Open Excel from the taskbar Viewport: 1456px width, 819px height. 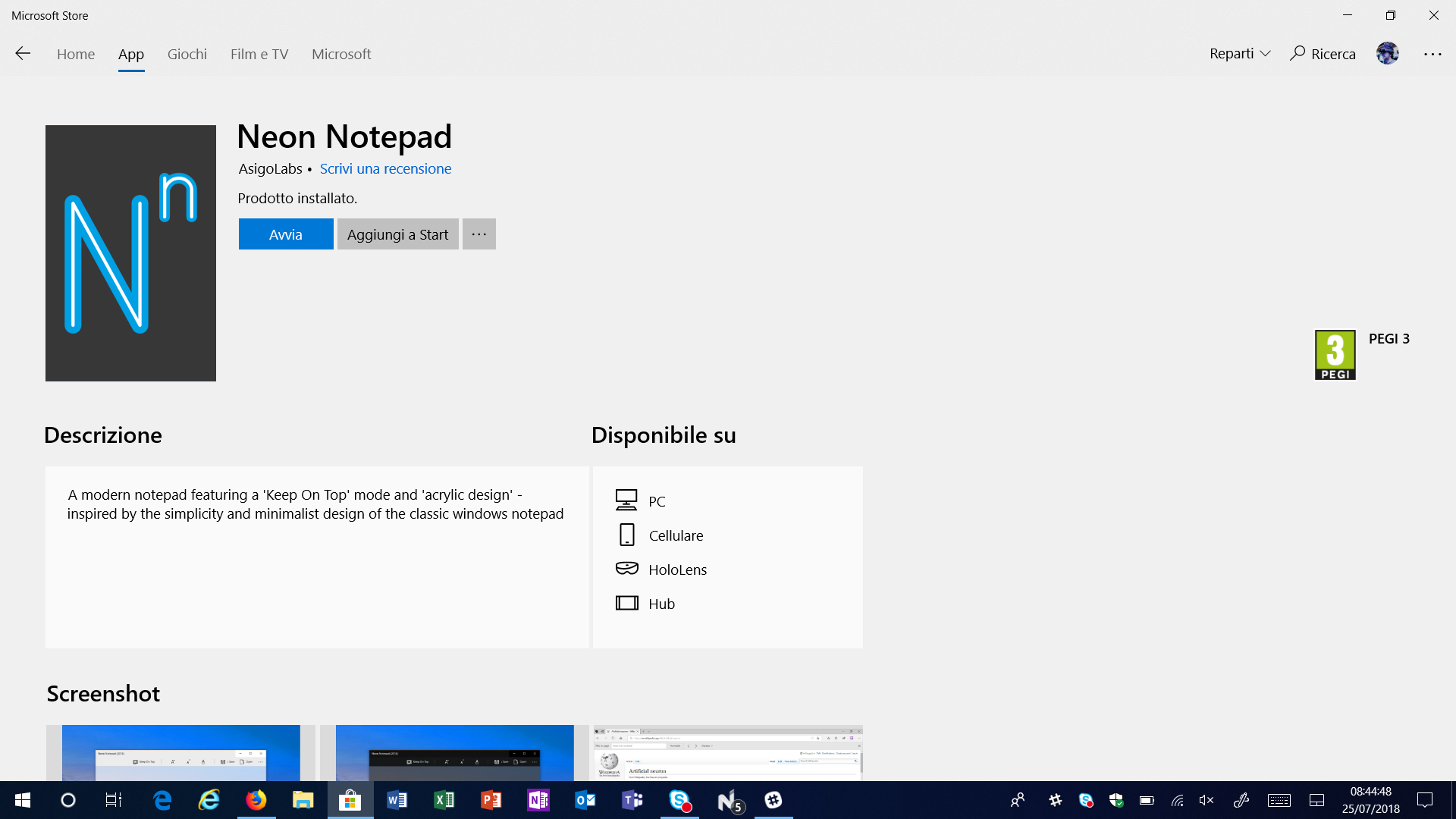point(444,800)
